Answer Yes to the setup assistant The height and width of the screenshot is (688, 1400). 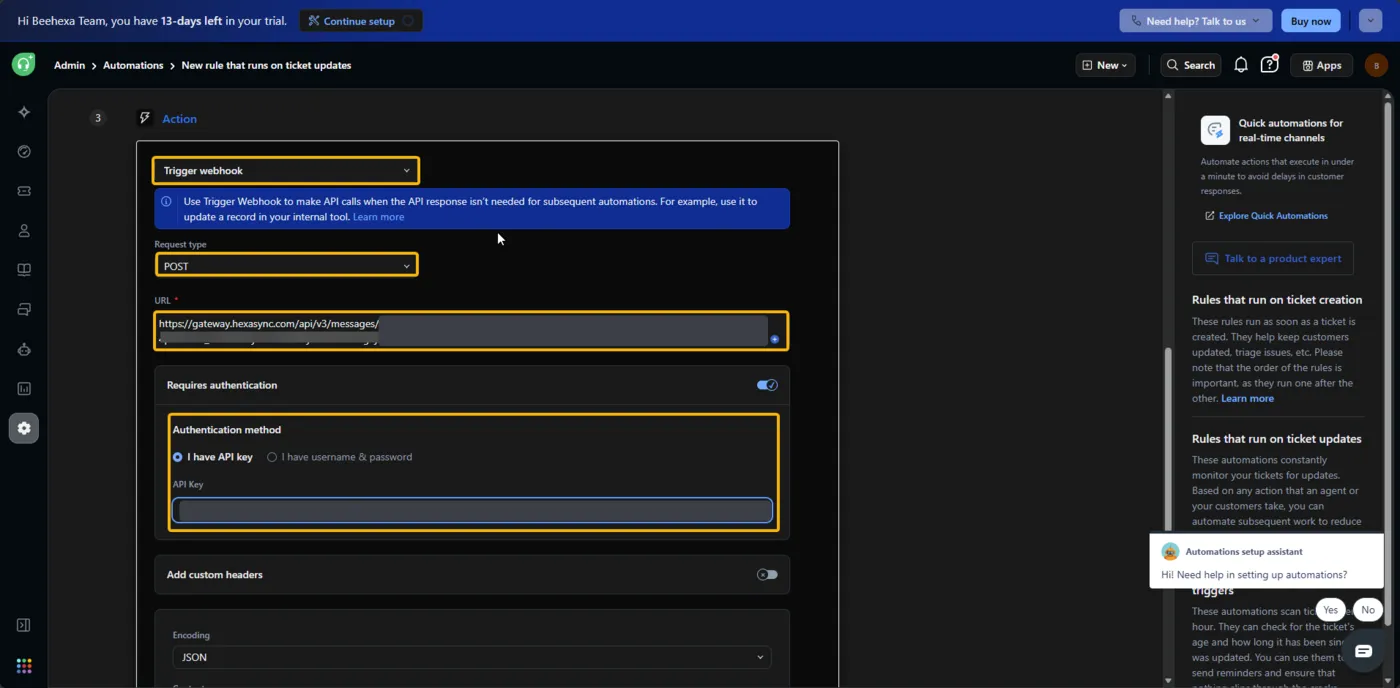click(x=1330, y=610)
